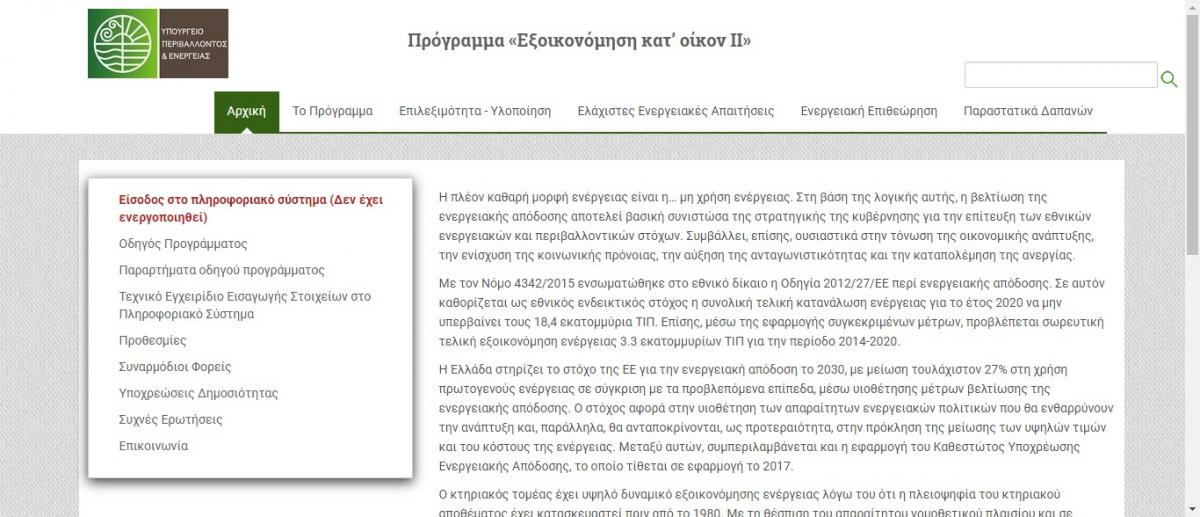This screenshot has height=517, width=1200.
Task: Click the Ministry of Environment and Energy logo
Action: click(x=157, y=44)
